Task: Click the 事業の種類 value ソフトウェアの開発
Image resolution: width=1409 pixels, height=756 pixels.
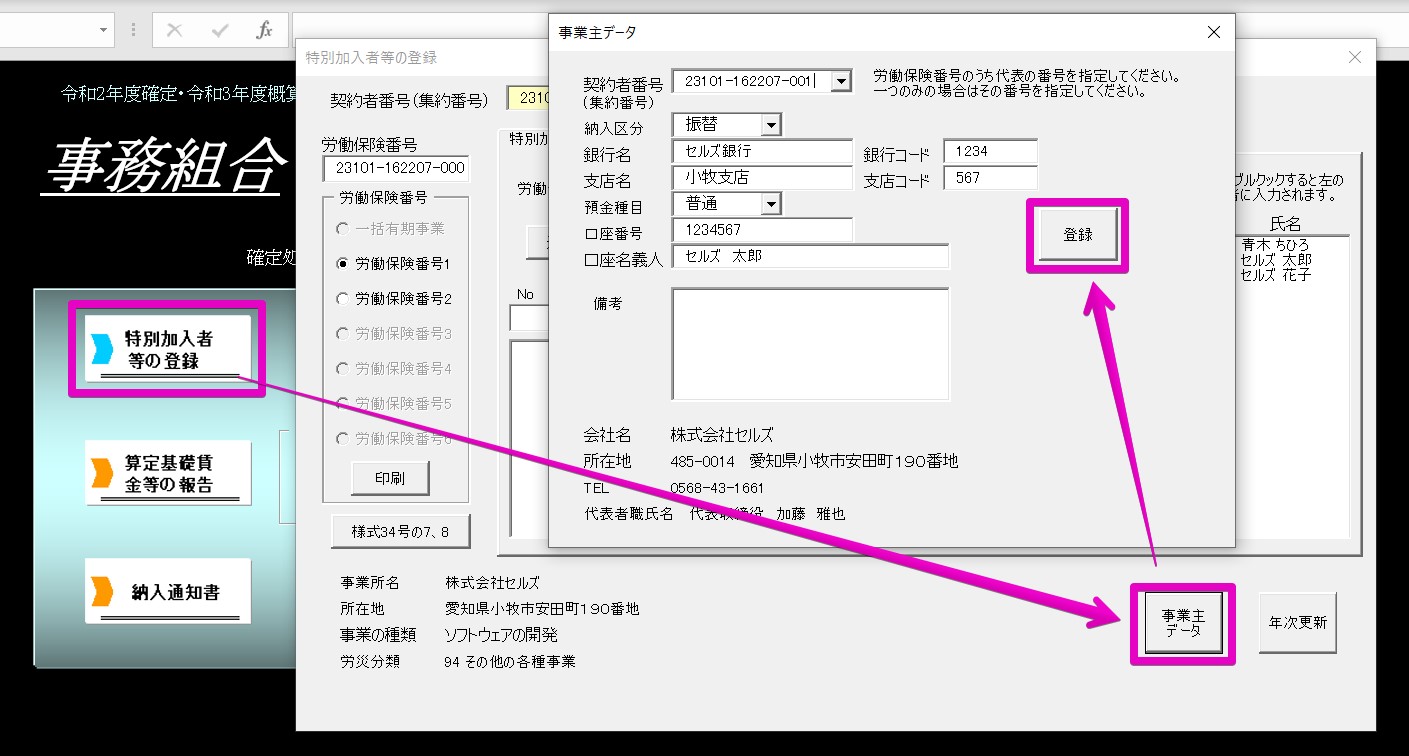Action: 501,635
